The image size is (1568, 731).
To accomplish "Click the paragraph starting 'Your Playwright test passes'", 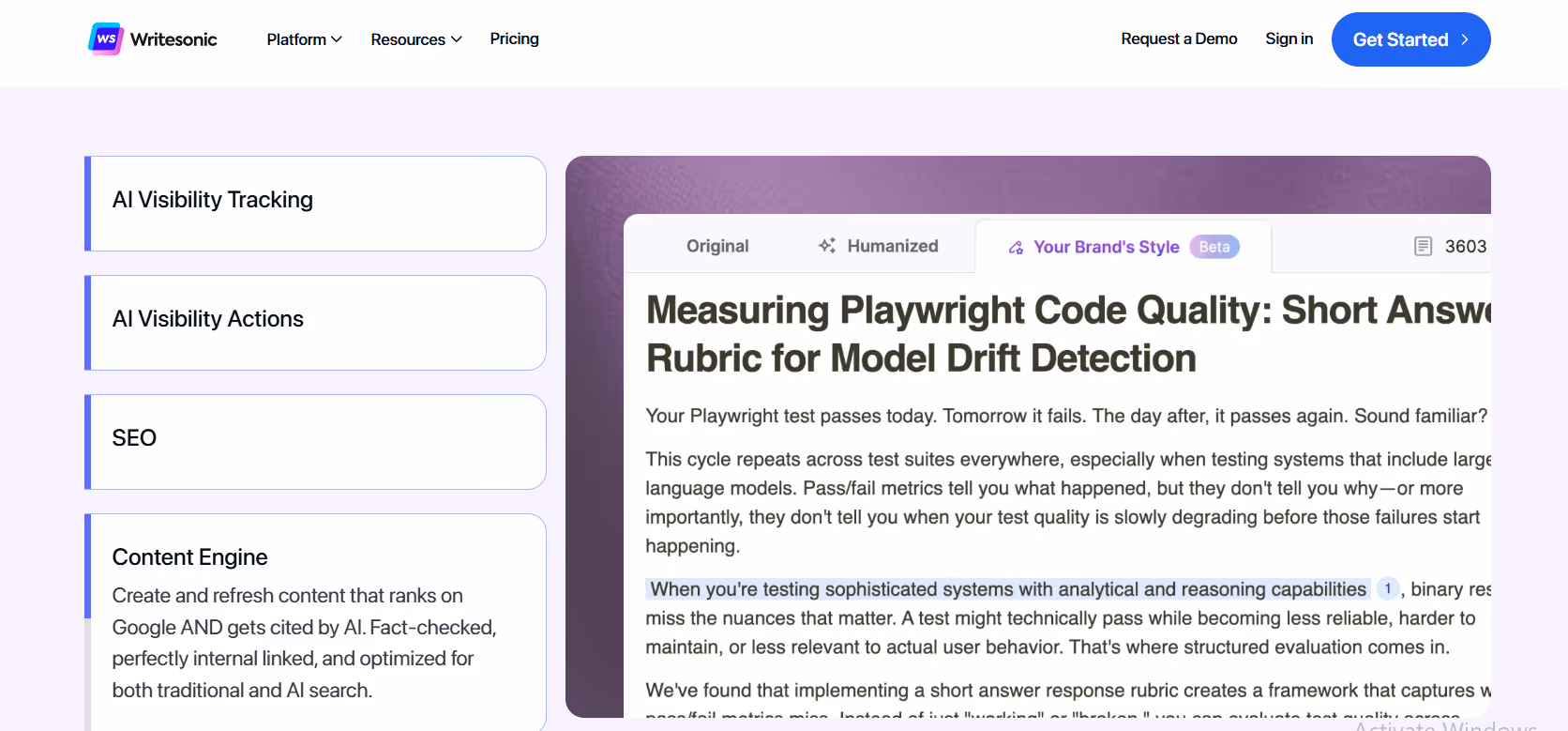I will point(1066,416).
